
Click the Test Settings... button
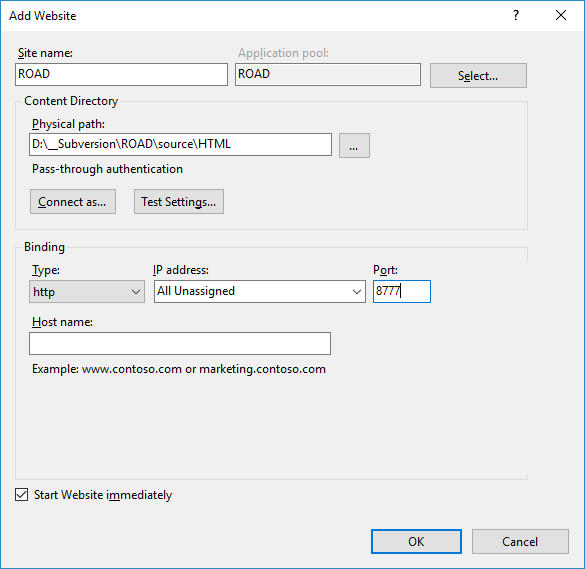[x=179, y=201]
